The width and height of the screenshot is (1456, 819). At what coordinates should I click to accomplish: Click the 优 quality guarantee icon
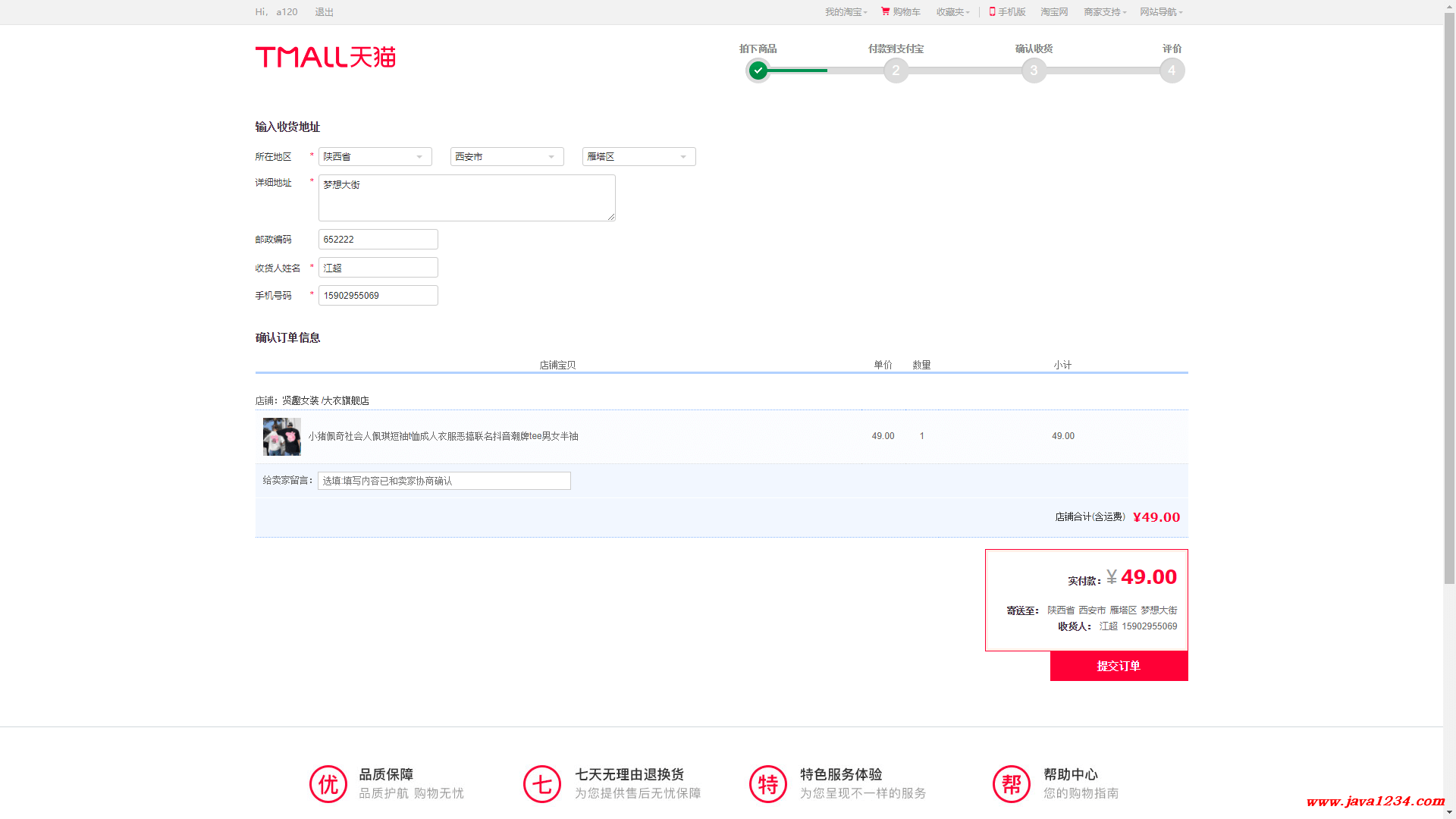(x=328, y=783)
